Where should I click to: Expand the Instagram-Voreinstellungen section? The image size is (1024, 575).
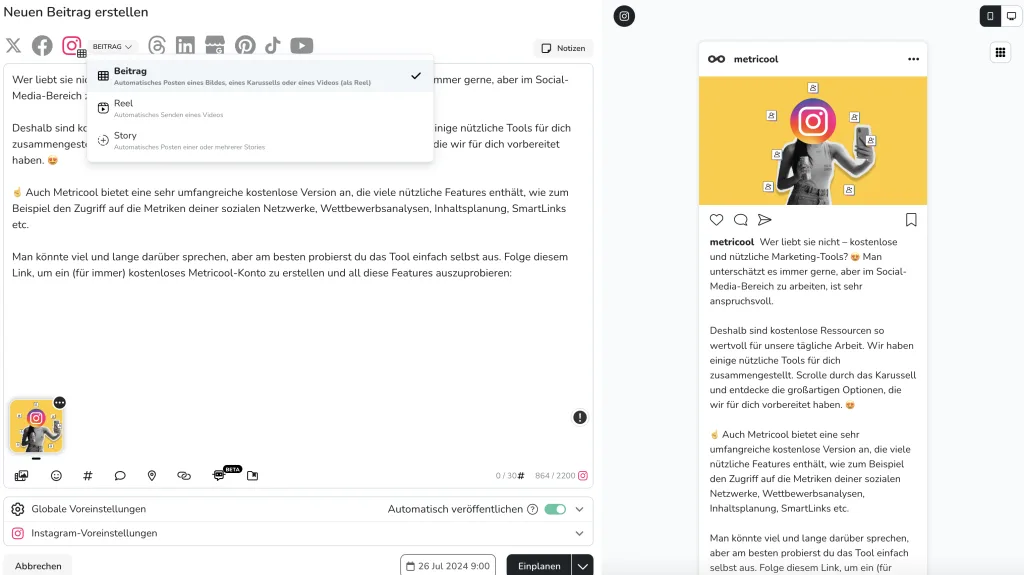(x=579, y=533)
